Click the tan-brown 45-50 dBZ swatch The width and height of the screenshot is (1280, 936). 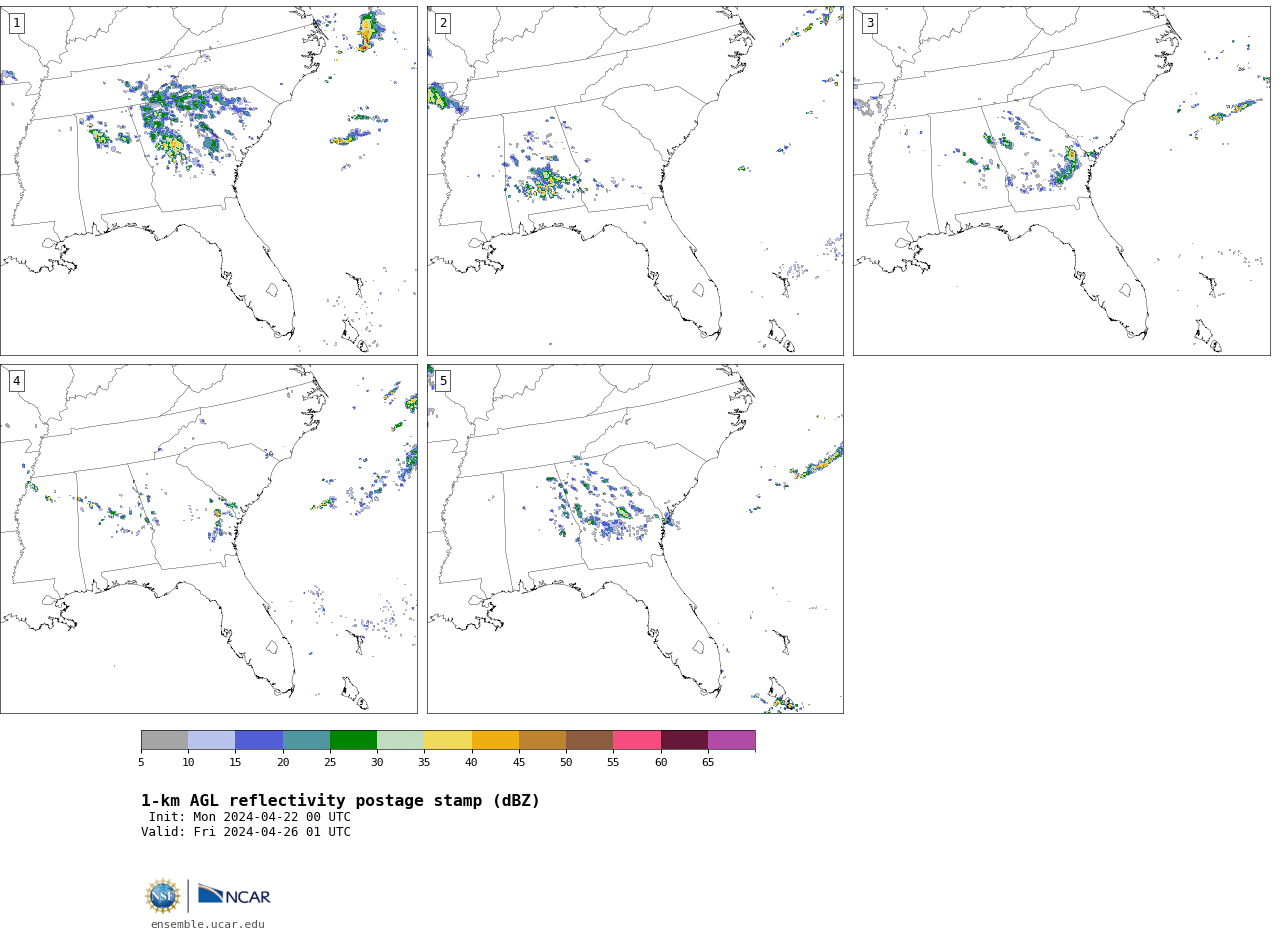click(542, 740)
